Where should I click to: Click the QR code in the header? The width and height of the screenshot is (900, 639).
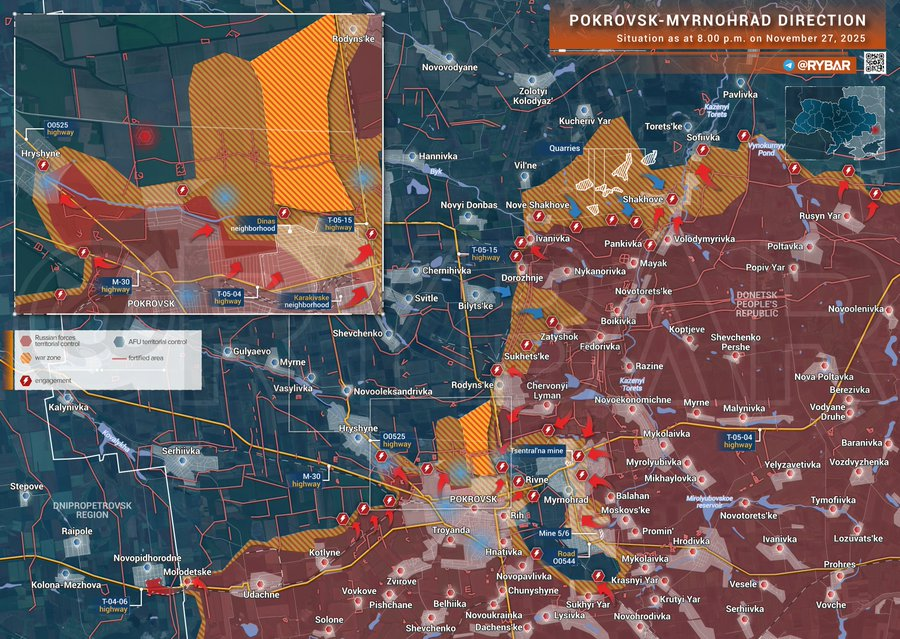pos(875,63)
